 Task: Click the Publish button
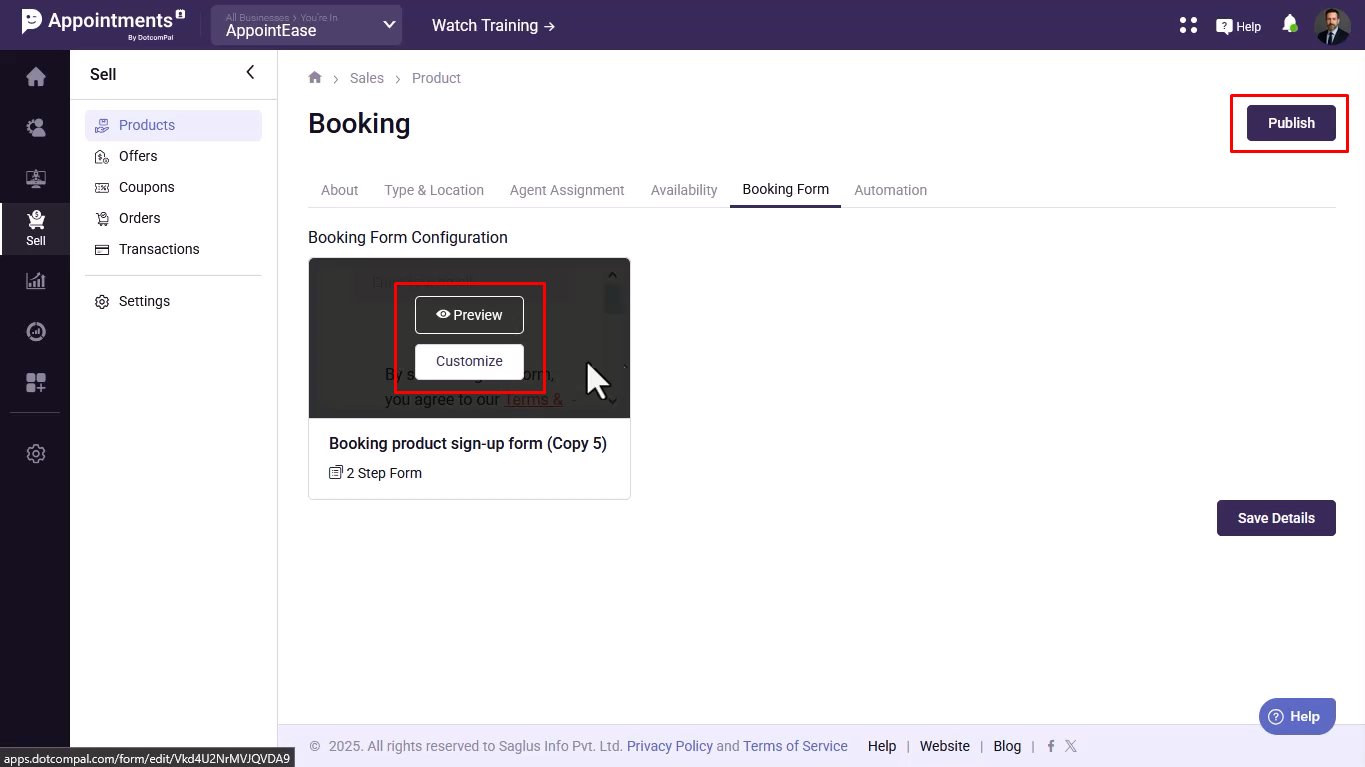pos(1290,123)
